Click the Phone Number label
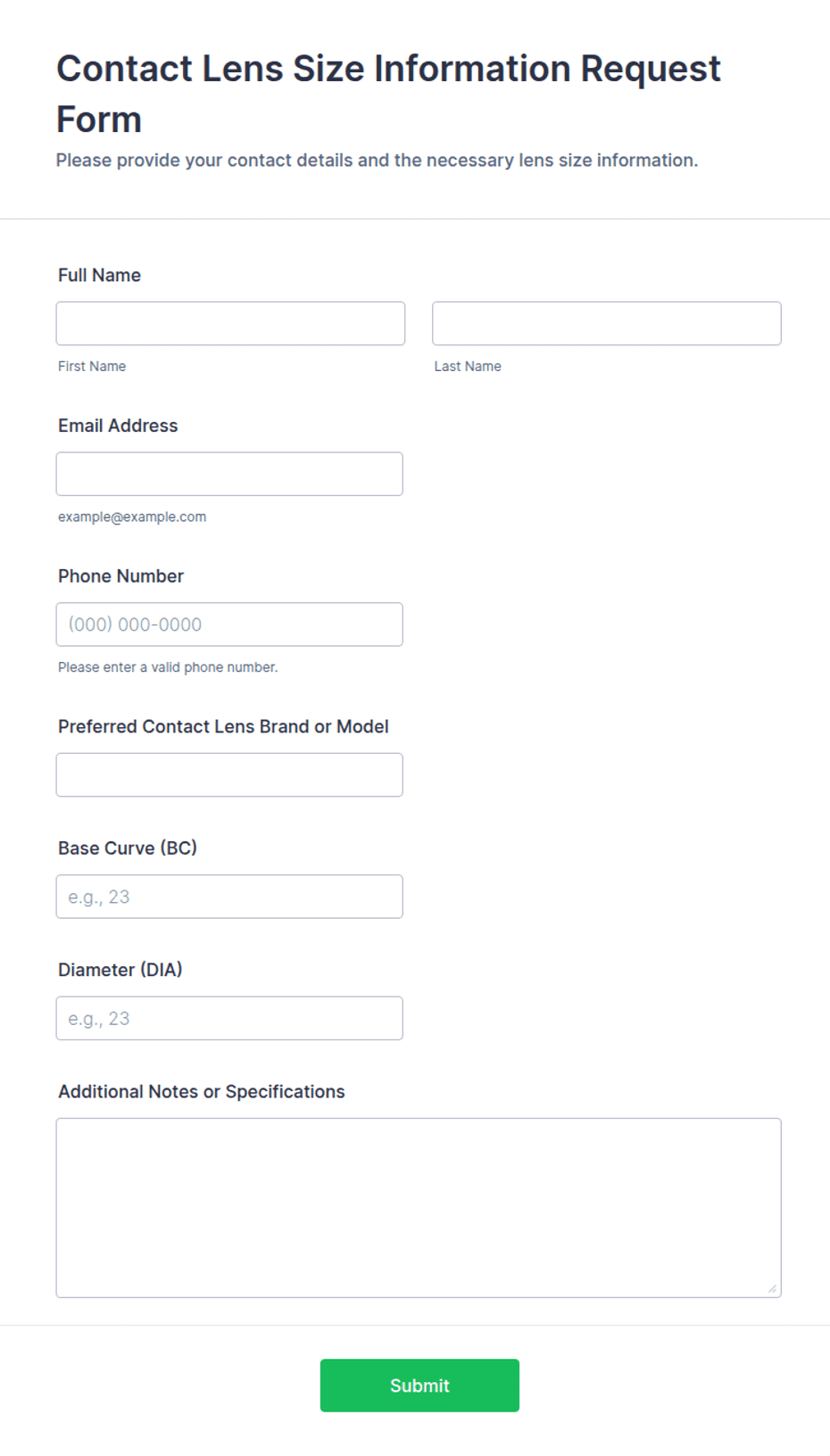Screen dimensions: 830x1456 [120, 576]
